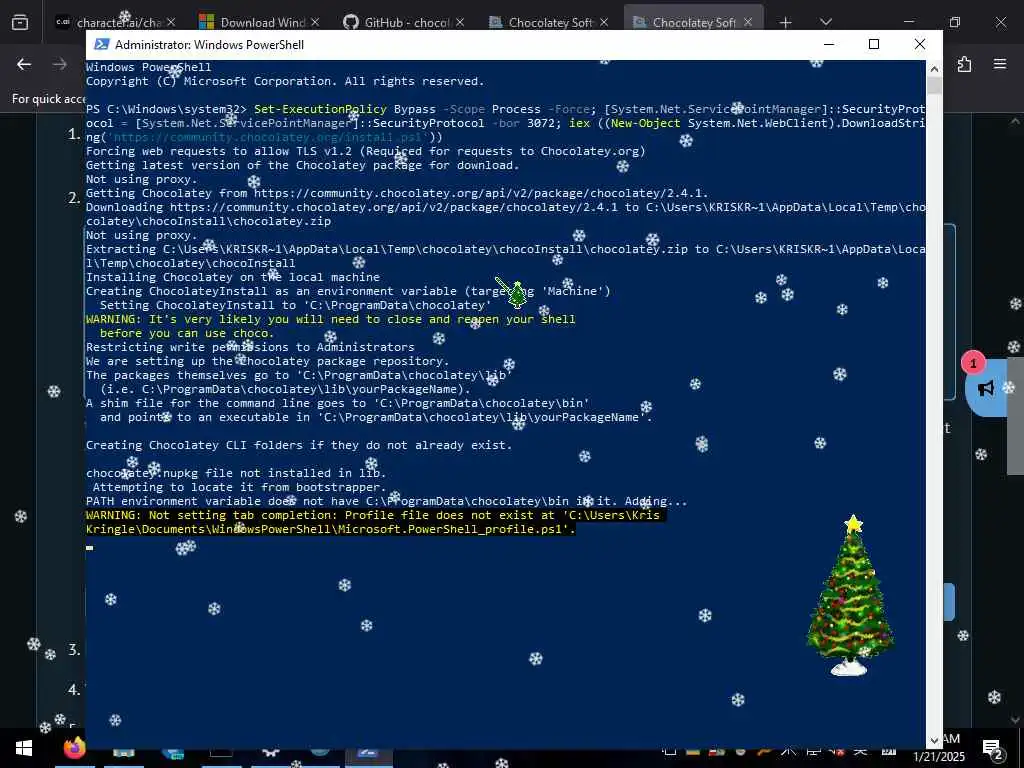Screen dimensions: 1024x768
Task: Click 'Creating Chocolatey CLI folders' output line
Action: 299,445
